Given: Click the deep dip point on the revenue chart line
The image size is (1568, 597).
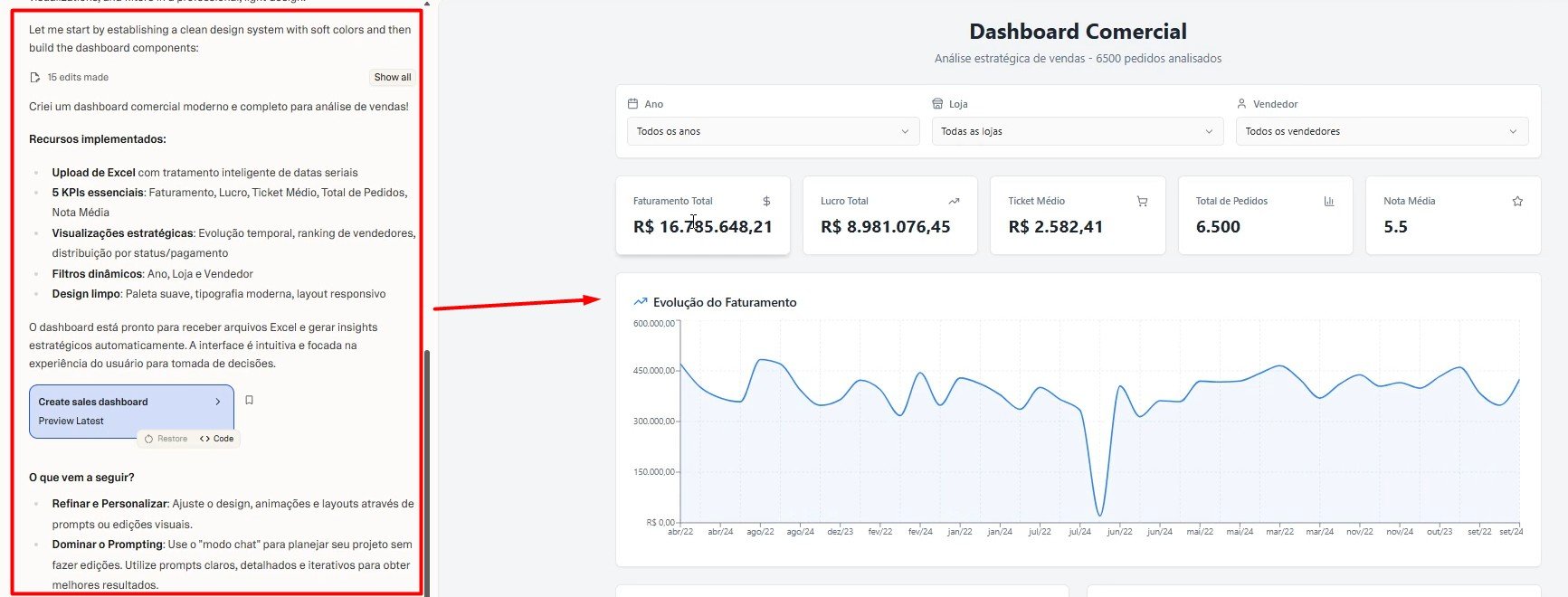Looking at the screenshot, I should coord(1100,515).
